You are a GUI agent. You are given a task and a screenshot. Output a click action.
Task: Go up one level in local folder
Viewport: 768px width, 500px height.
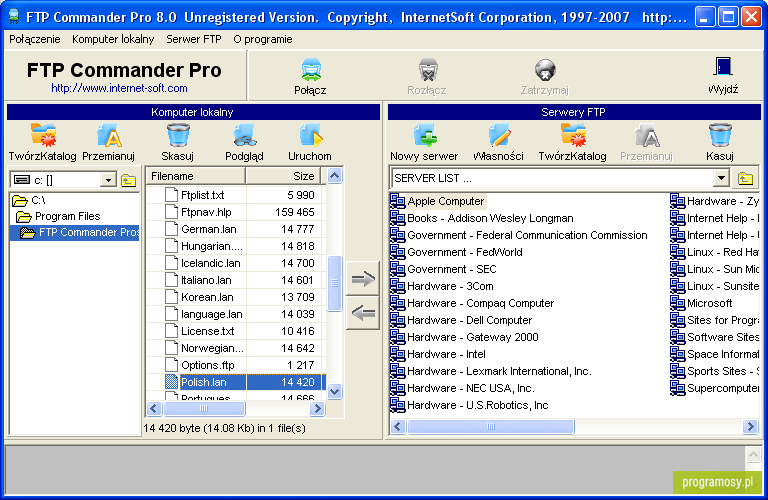(129, 180)
